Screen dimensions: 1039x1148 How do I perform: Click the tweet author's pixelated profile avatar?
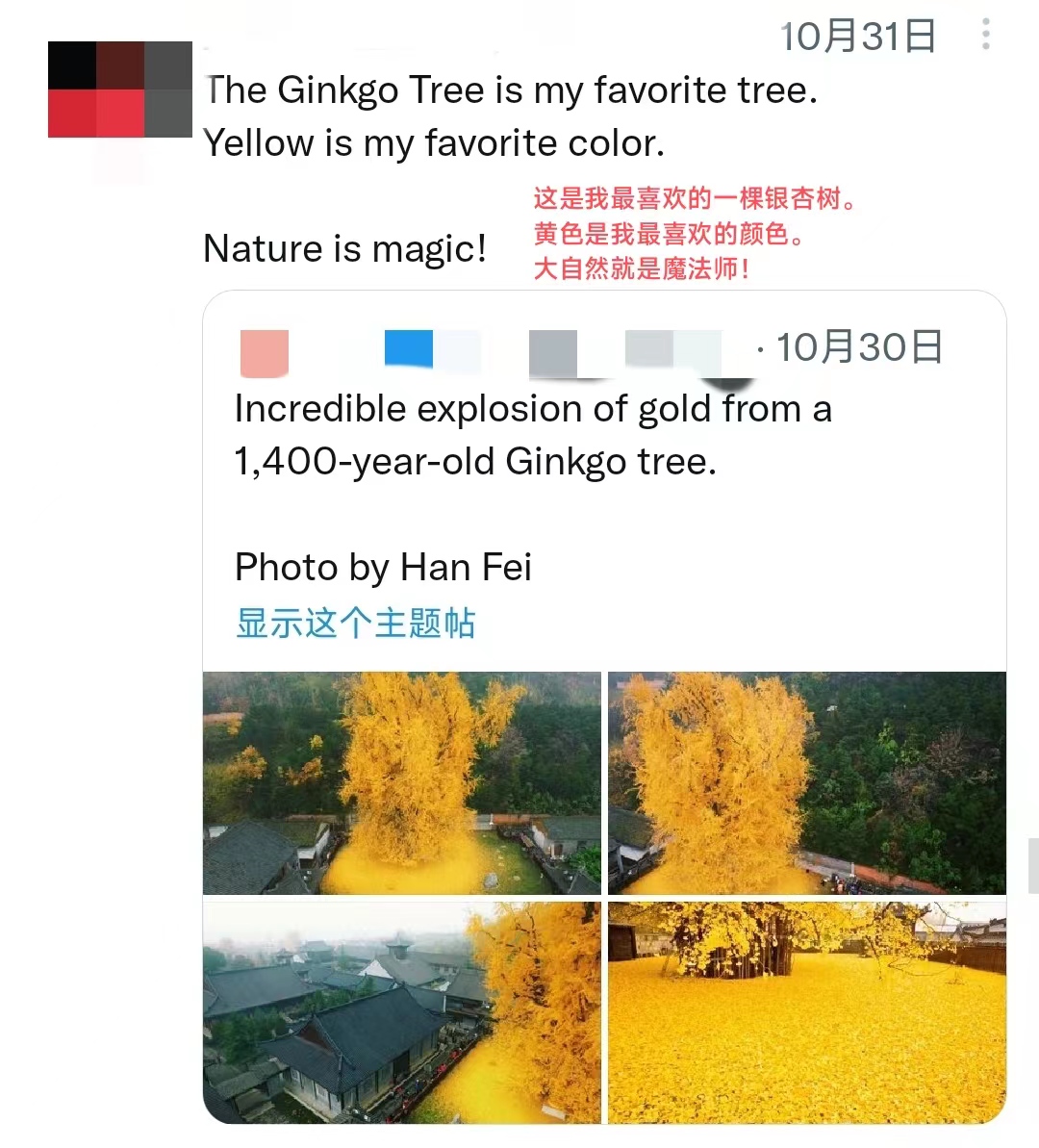(119, 89)
